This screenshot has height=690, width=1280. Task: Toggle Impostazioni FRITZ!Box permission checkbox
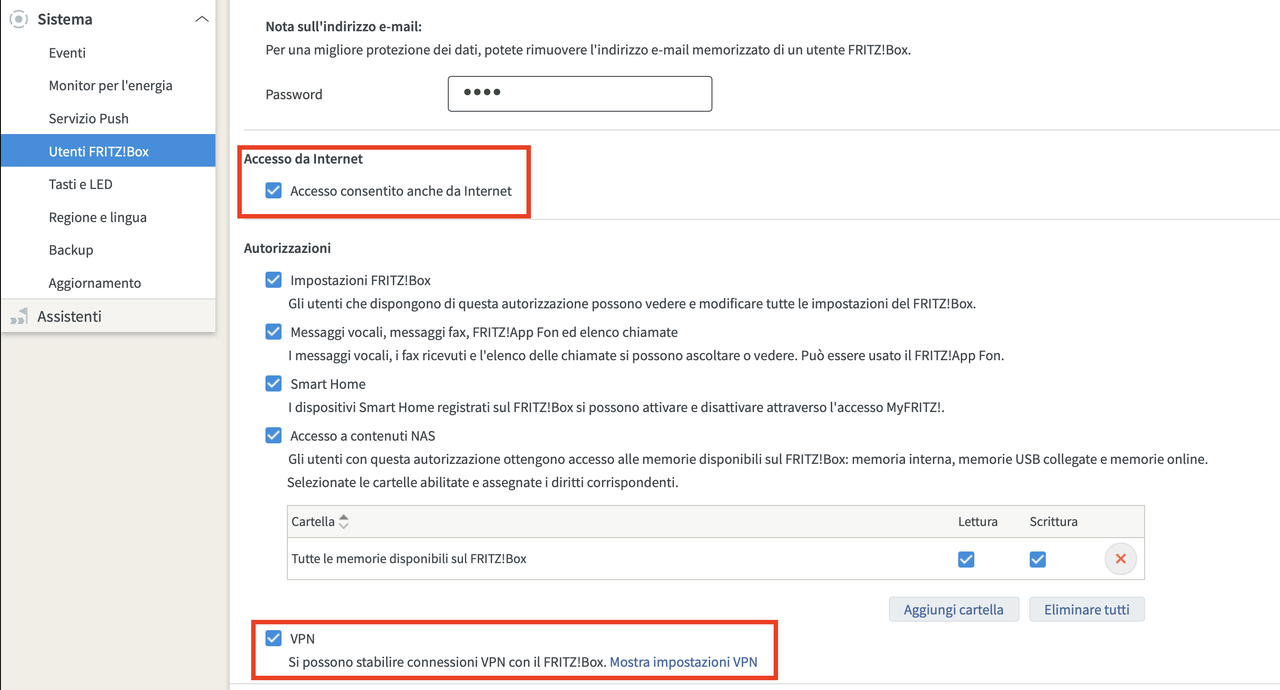click(273, 280)
